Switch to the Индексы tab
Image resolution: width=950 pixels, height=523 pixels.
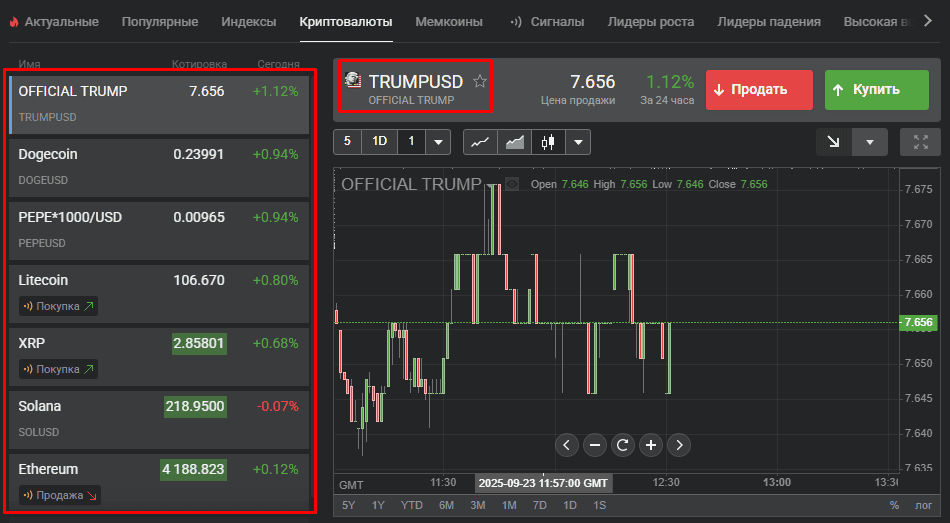pyautogui.click(x=248, y=22)
